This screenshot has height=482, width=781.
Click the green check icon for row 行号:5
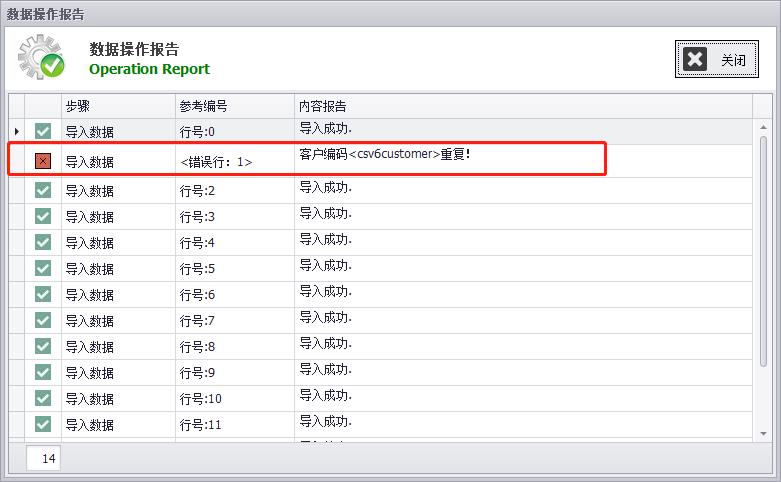[43, 268]
